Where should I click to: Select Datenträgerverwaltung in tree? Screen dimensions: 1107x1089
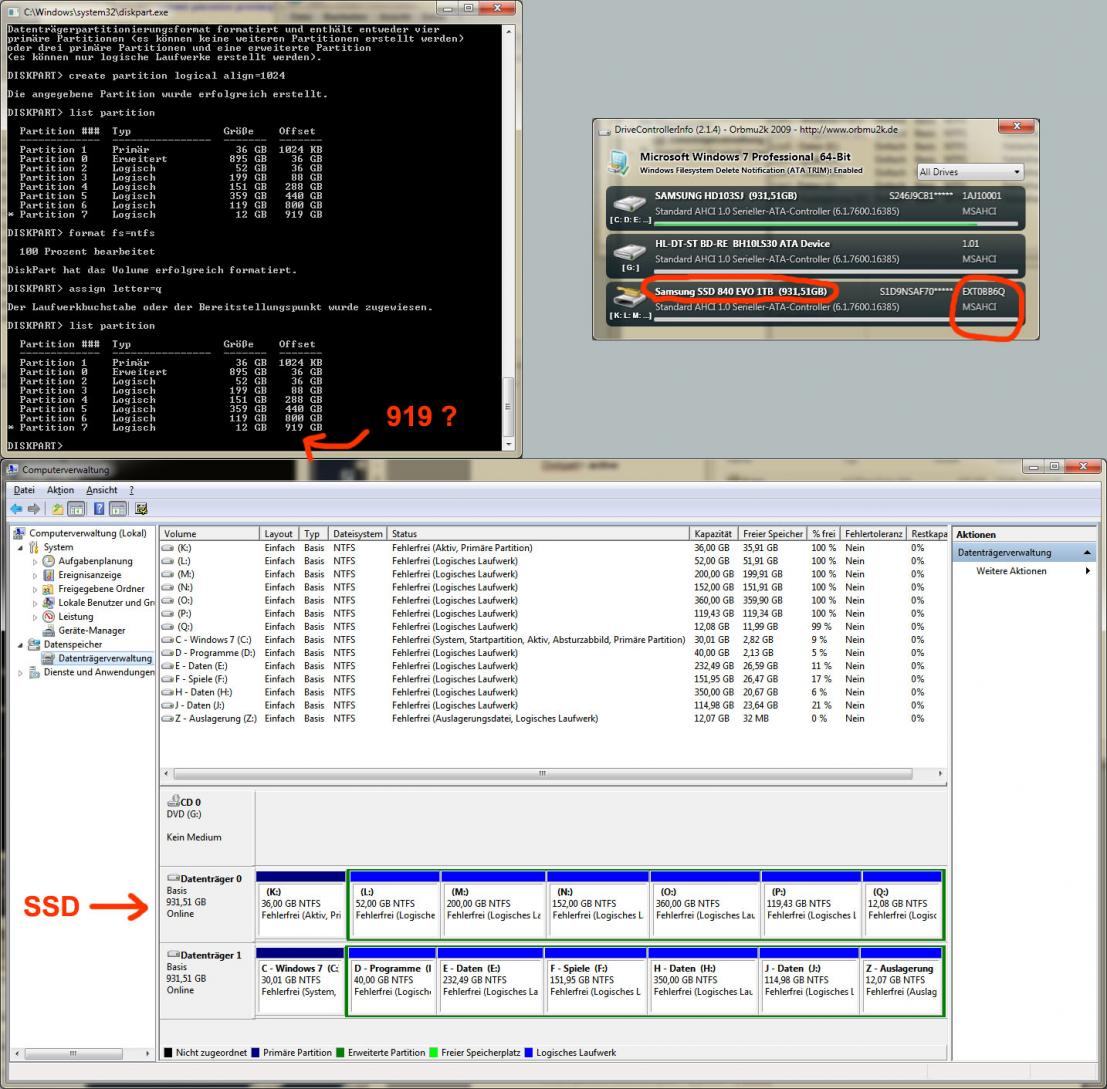point(104,658)
